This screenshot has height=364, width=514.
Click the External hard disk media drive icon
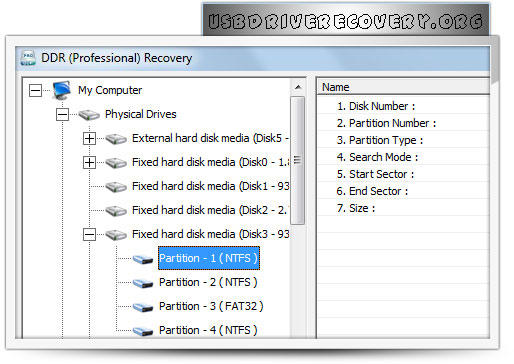116,139
